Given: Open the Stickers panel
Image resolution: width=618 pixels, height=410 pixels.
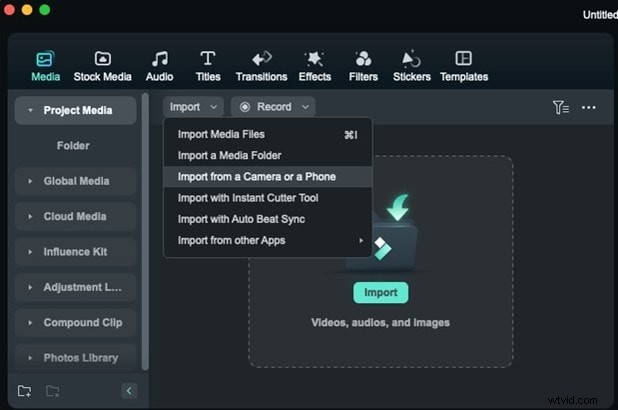Looking at the screenshot, I should [411, 60].
